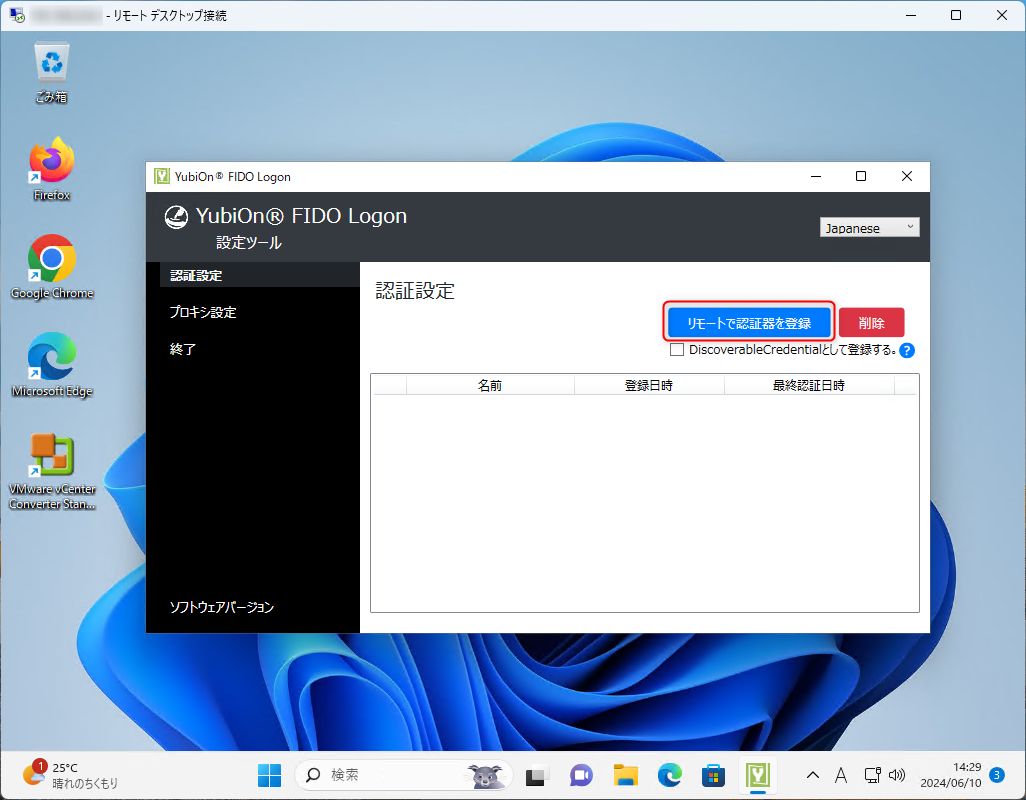Open Microsoft Store from the taskbar
This screenshot has height=800, width=1026.
pyautogui.click(x=713, y=776)
